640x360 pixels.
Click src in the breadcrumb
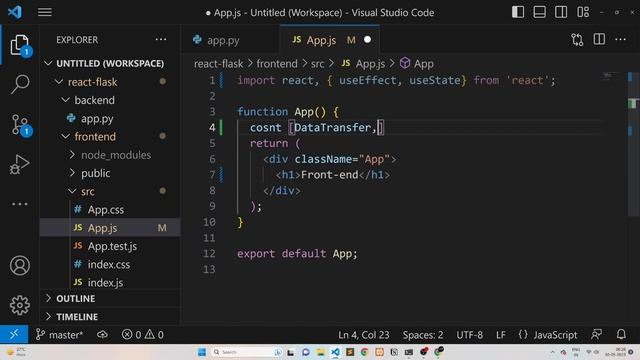point(318,64)
